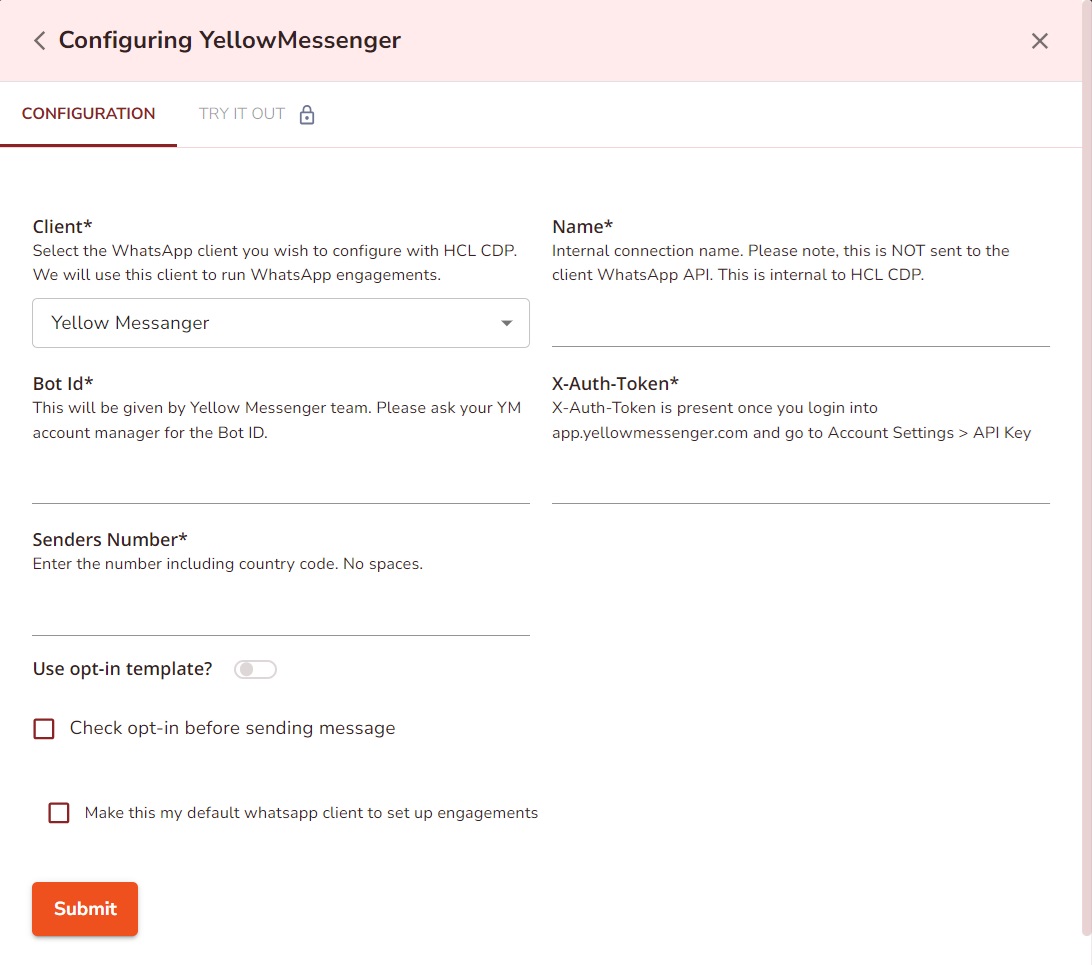The width and height of the screenshot is (1092, 965).
Task: Click 'Make this my default whatsapp client' label text
Action: (x=311, y=813)
